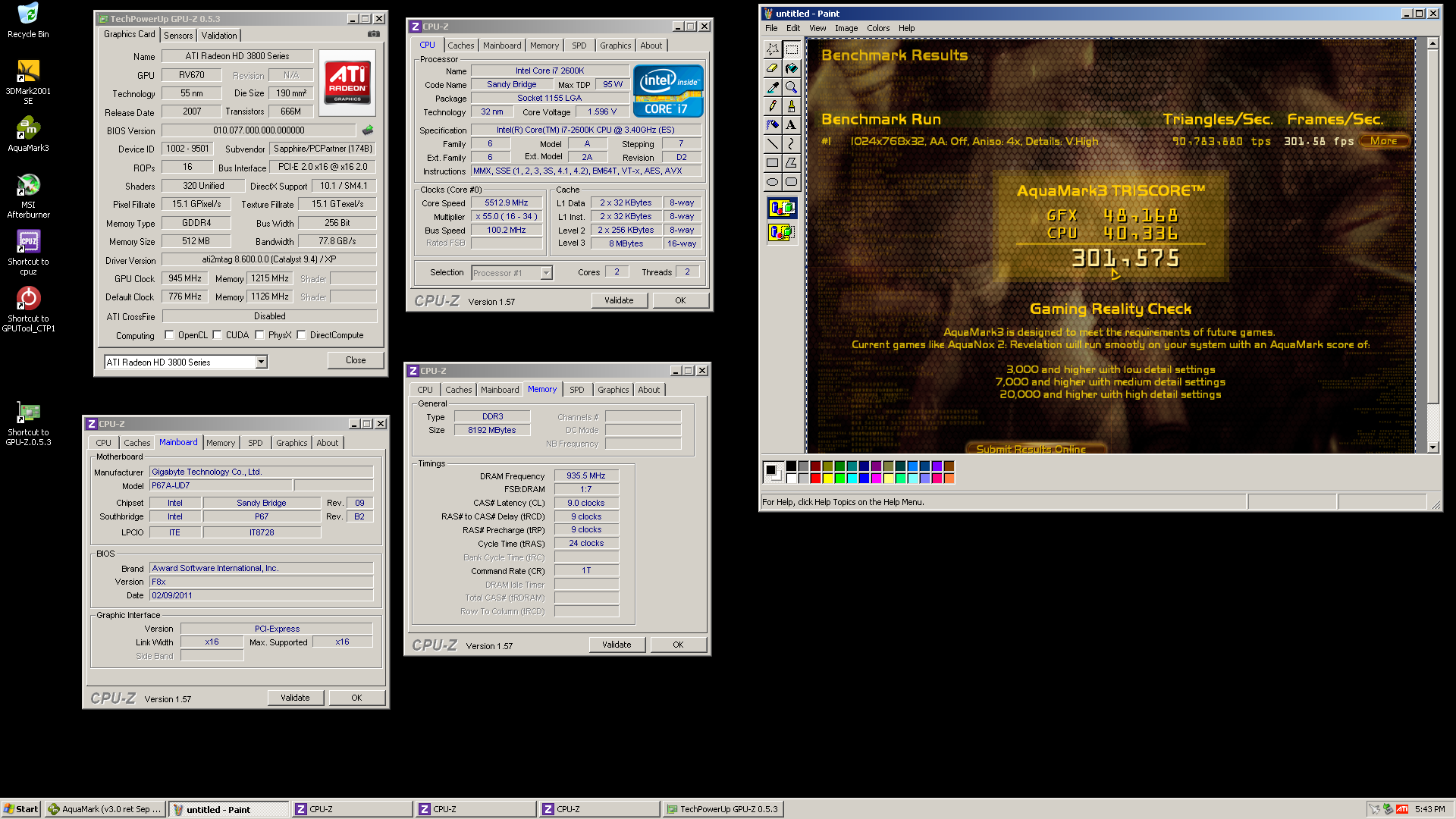Pick the yellow color swatch in palette
This screenshot has width=1456, height=819.
827,479
